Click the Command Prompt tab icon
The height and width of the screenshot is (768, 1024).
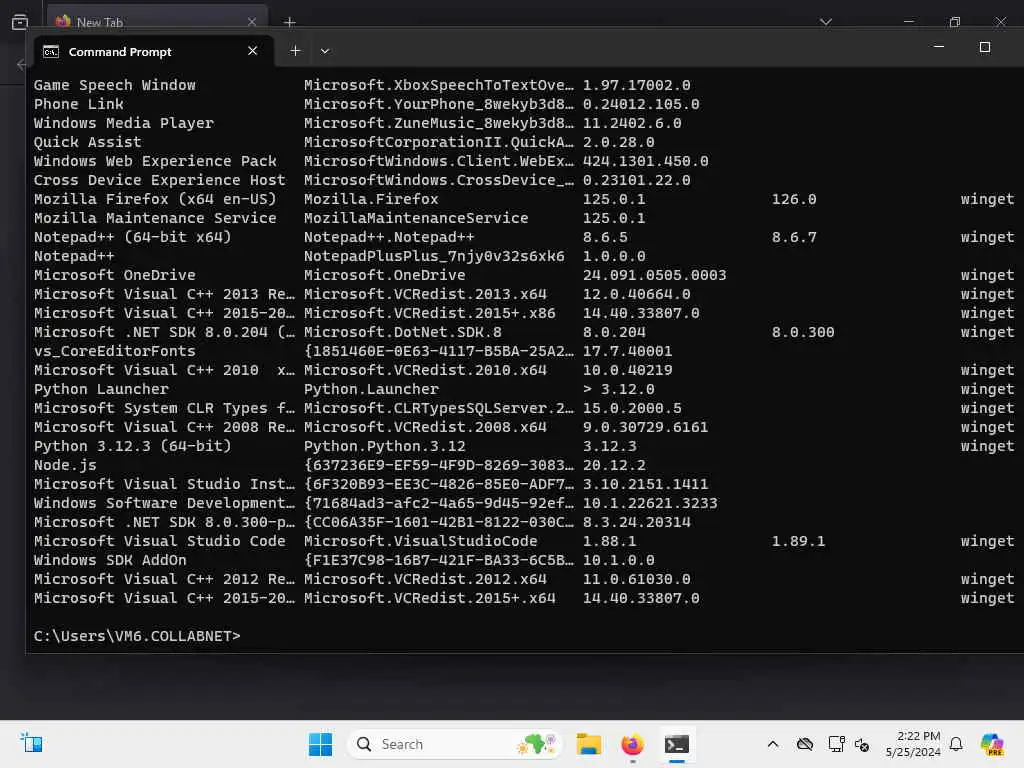51,52
